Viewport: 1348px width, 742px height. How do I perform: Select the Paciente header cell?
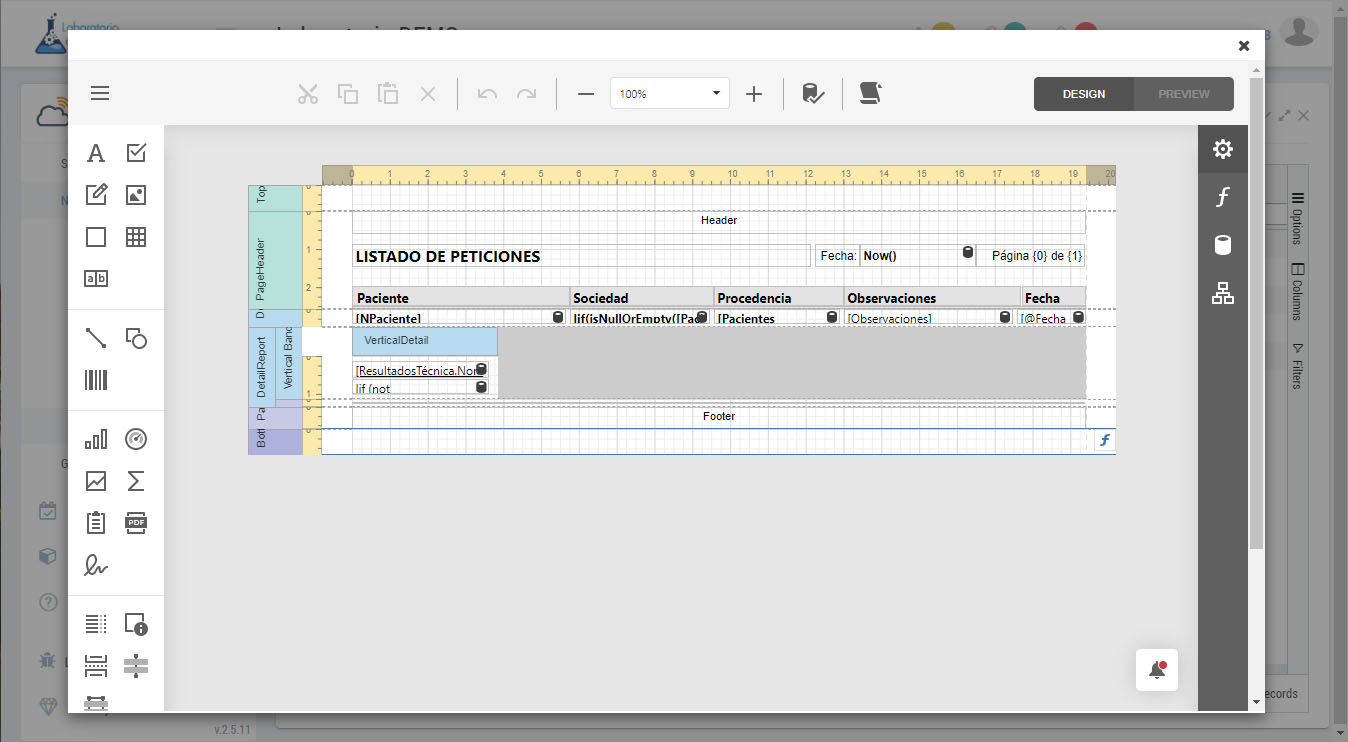pyautogui.click(x=461, y=297)
